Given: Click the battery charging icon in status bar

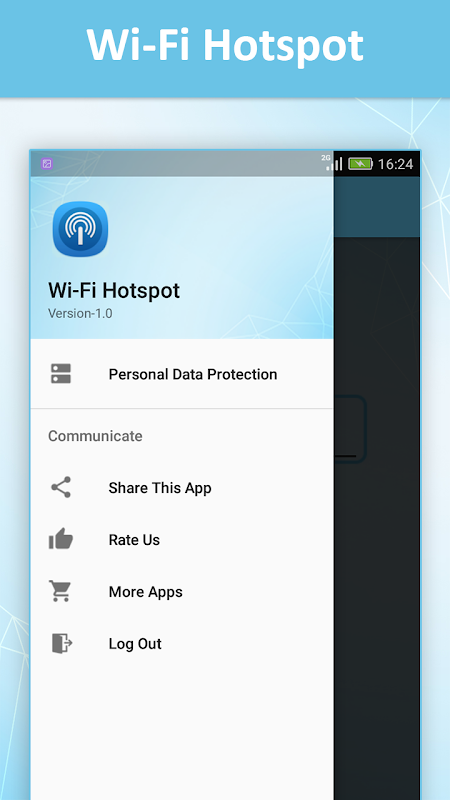Looking at the screenshot, I should (361, 164).
